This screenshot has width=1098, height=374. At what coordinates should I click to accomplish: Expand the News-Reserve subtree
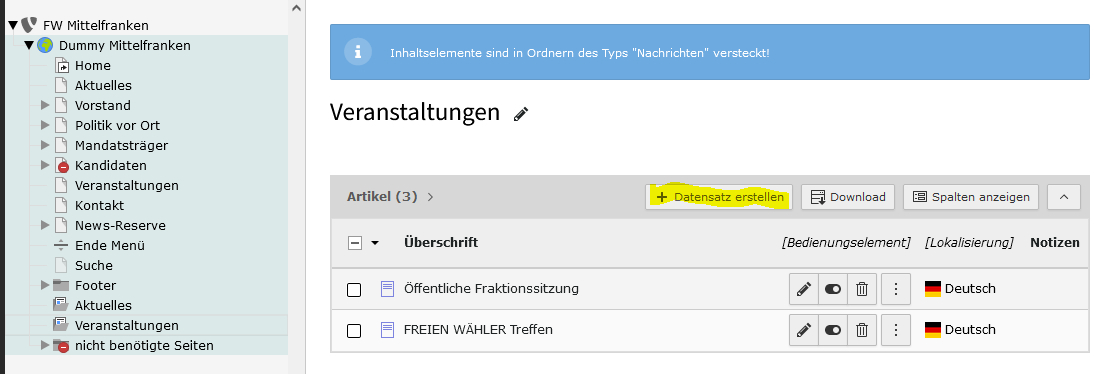point(46,226)
